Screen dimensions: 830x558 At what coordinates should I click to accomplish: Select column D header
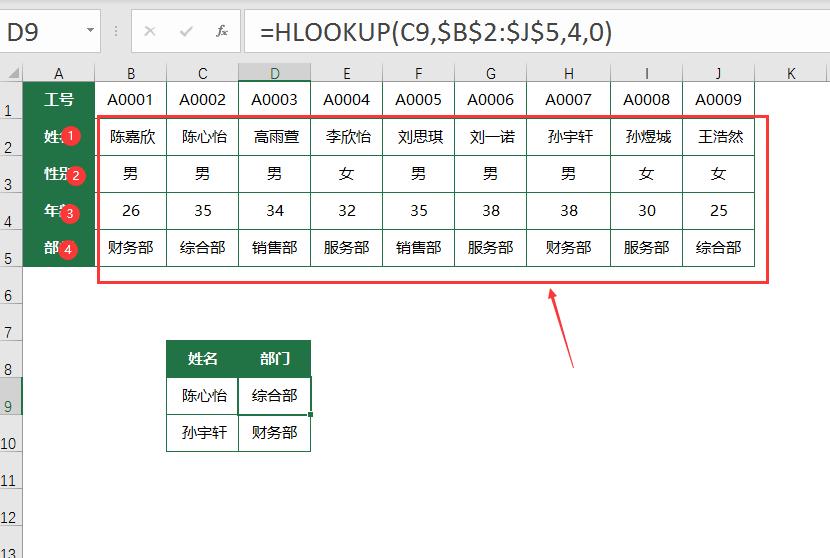[275, 73]
